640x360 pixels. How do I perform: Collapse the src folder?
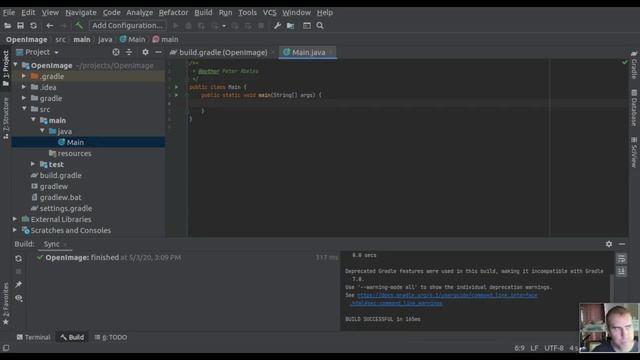(x=24, y=109)
